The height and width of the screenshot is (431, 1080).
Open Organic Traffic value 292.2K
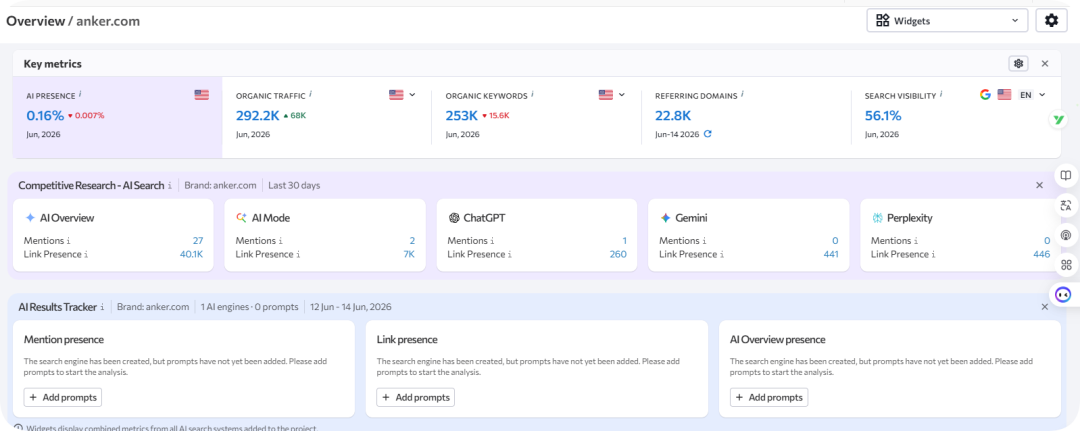point(258,116)
